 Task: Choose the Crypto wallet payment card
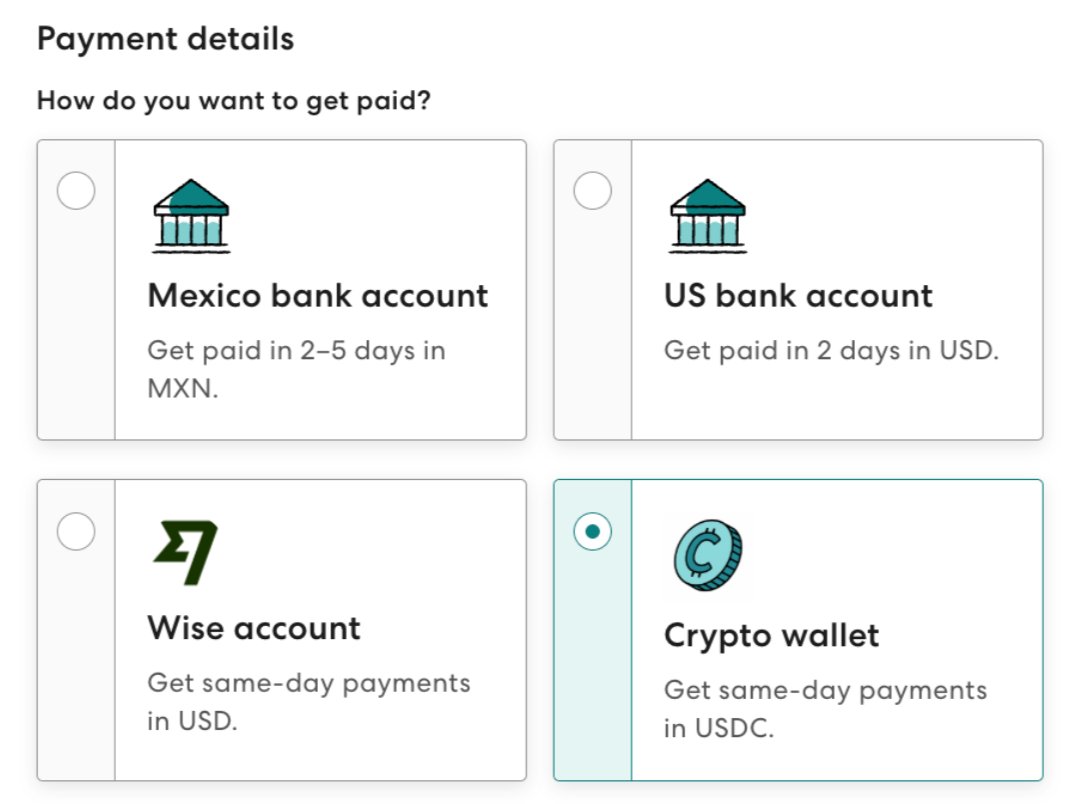pos(798,630)
